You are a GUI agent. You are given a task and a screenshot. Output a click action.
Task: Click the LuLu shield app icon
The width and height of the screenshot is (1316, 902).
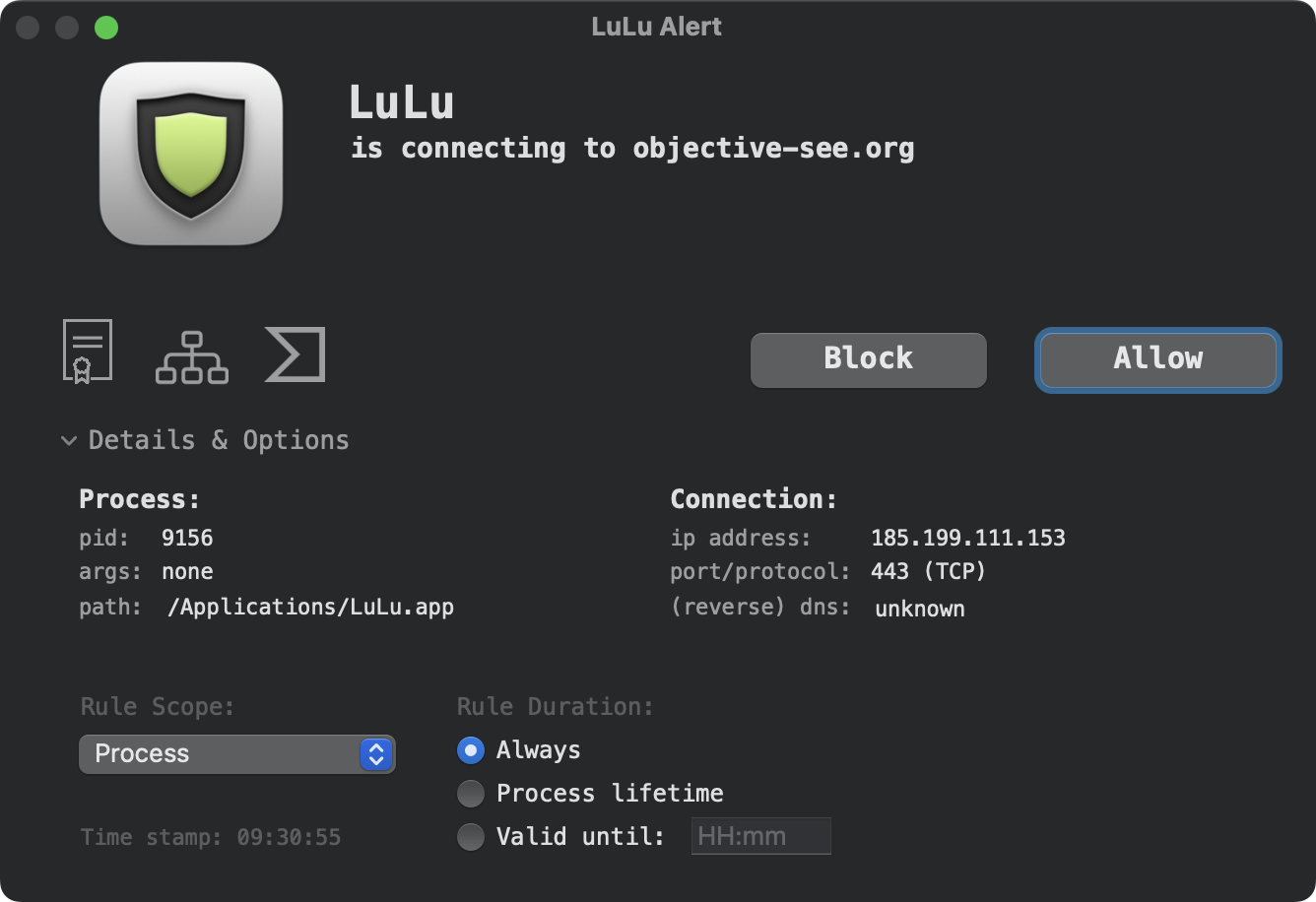(191, 154)
